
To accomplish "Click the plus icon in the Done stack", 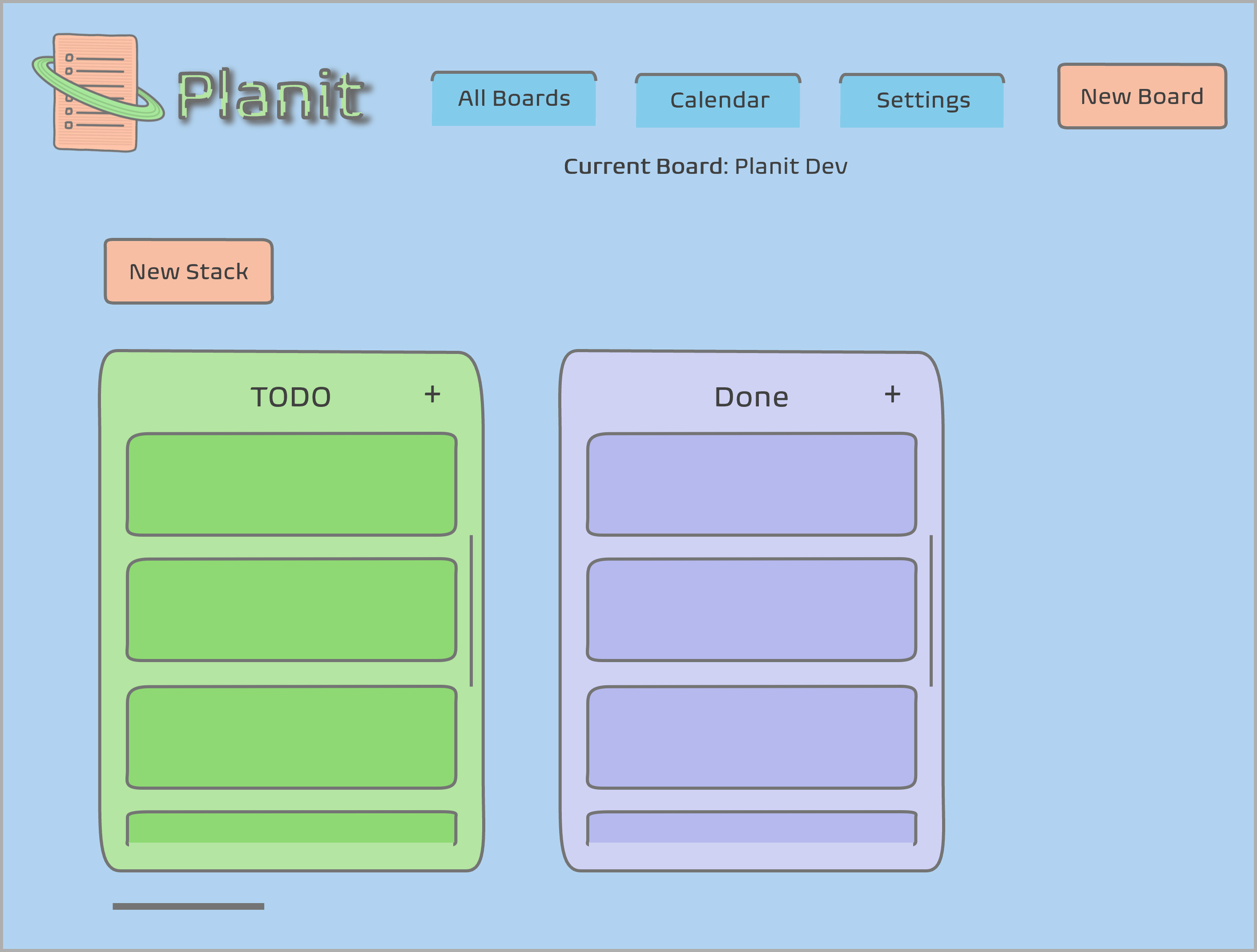I will point(892,394).
